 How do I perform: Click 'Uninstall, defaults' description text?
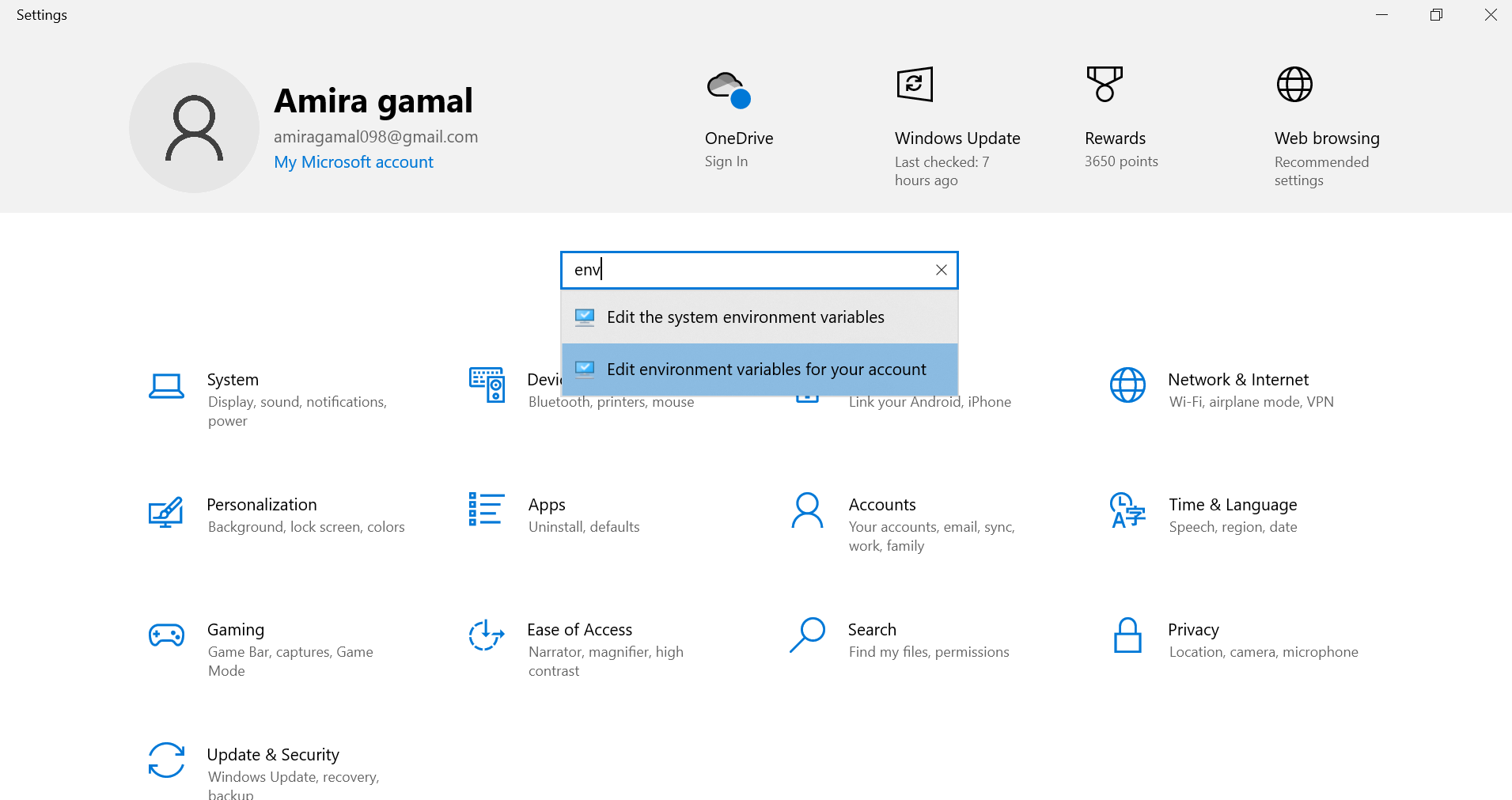click(584, 527)
